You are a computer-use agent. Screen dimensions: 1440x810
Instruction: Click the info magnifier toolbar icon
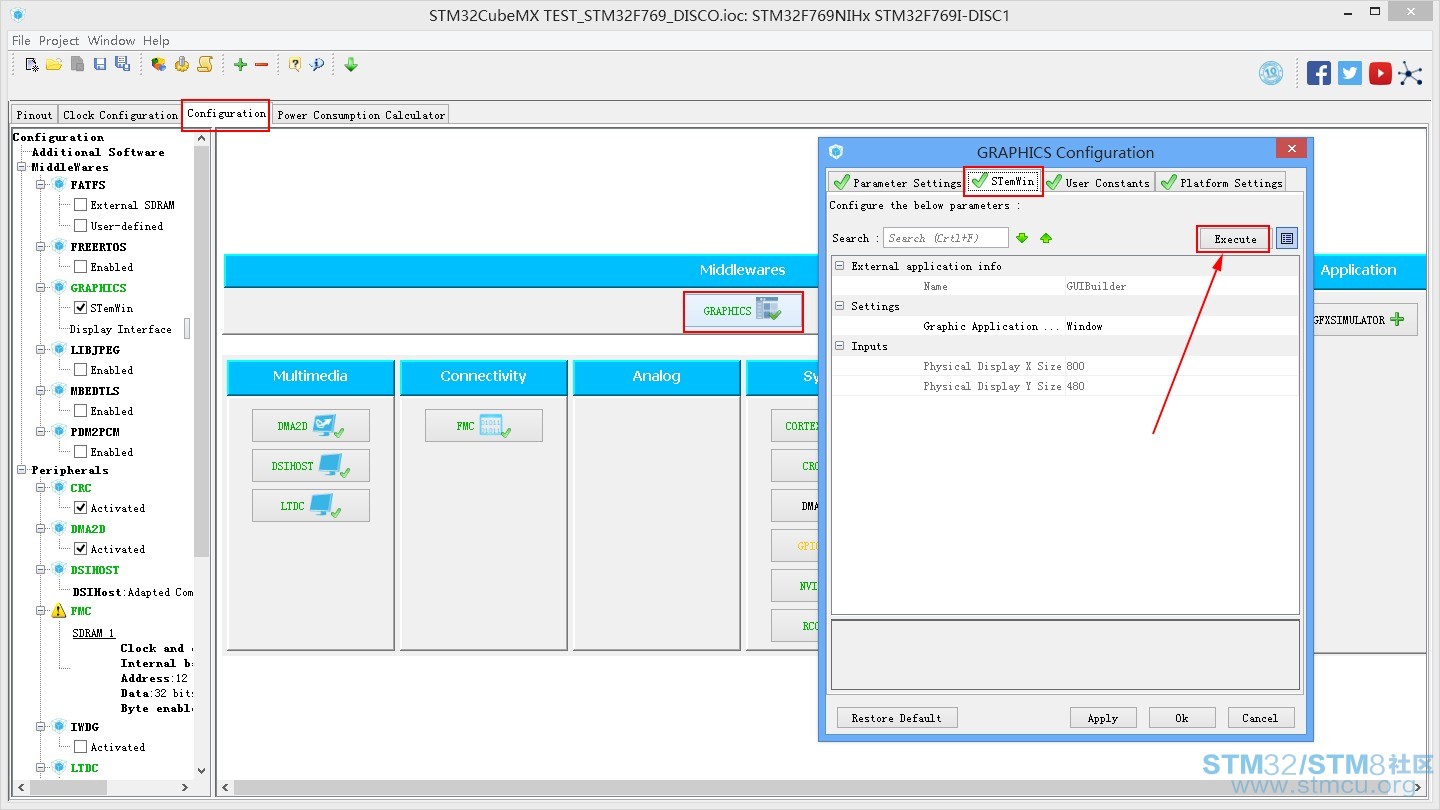(x=317, y=64)
